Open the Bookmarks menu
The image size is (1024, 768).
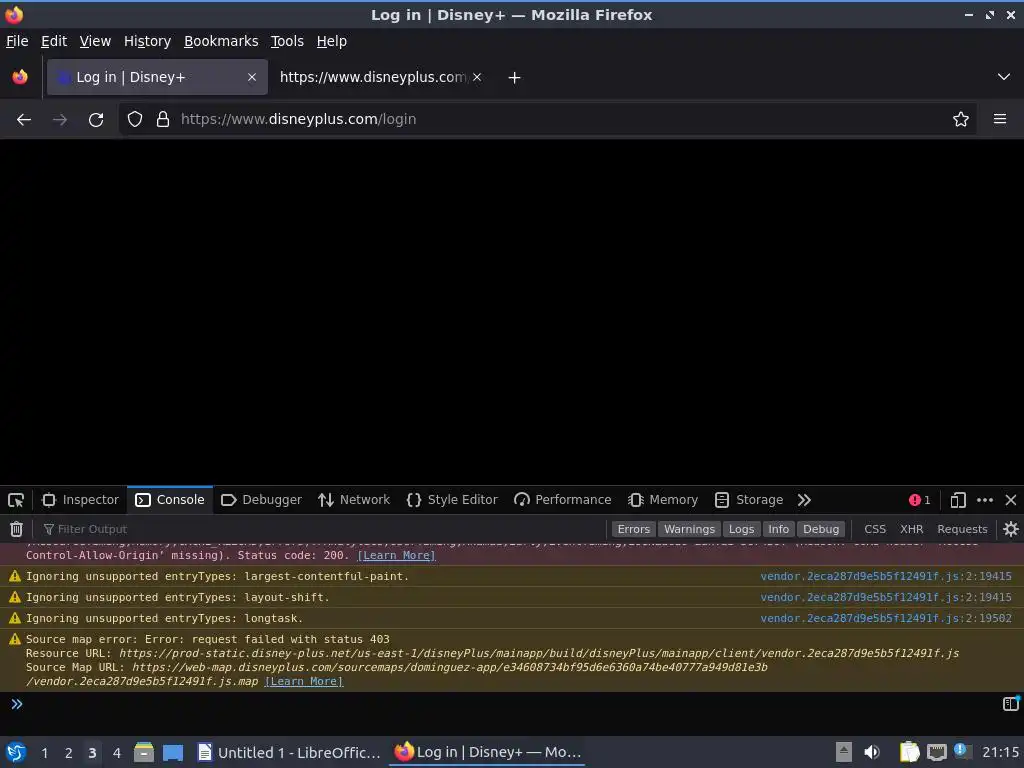pos(221,41)
